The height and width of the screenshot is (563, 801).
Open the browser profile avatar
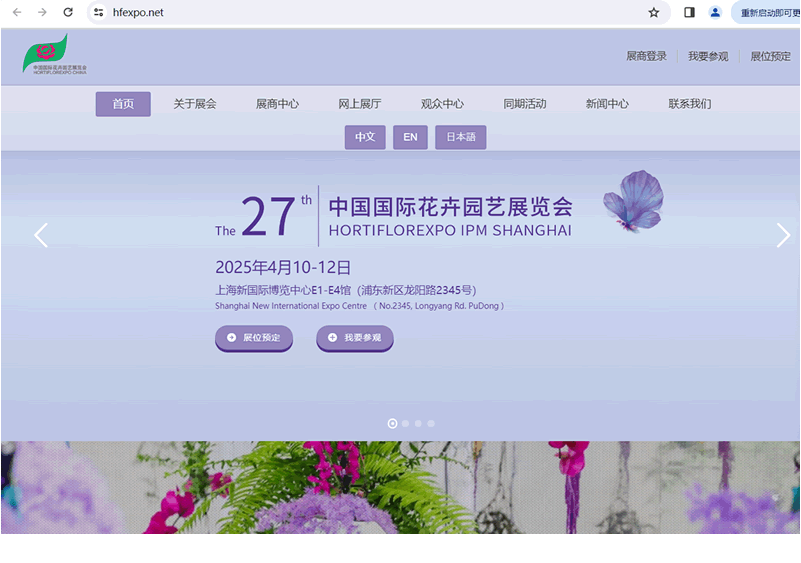pyautogui.click(x=715, y=12)
